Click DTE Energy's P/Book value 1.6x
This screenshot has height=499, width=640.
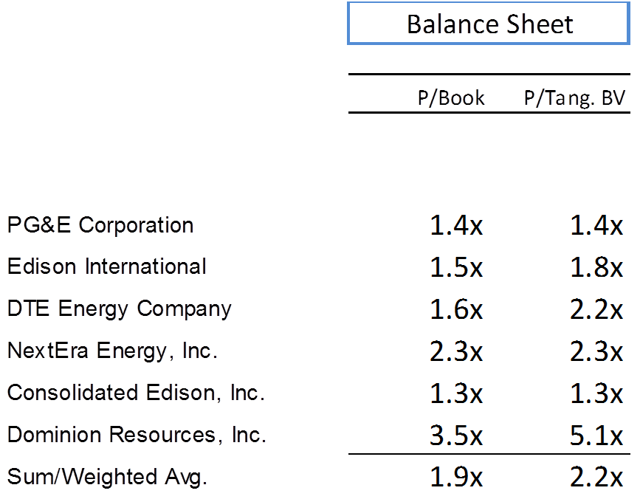click(x=456, y=309)
